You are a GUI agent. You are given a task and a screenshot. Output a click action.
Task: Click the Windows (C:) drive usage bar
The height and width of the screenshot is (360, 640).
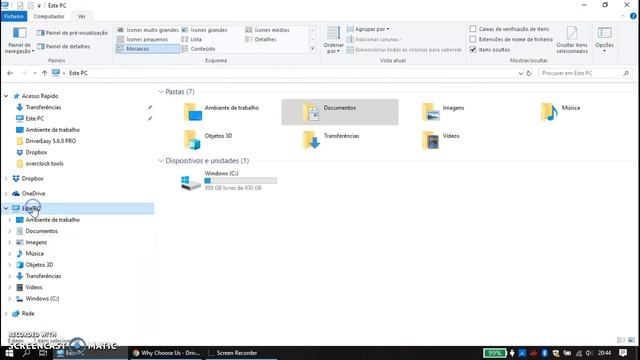241,180
